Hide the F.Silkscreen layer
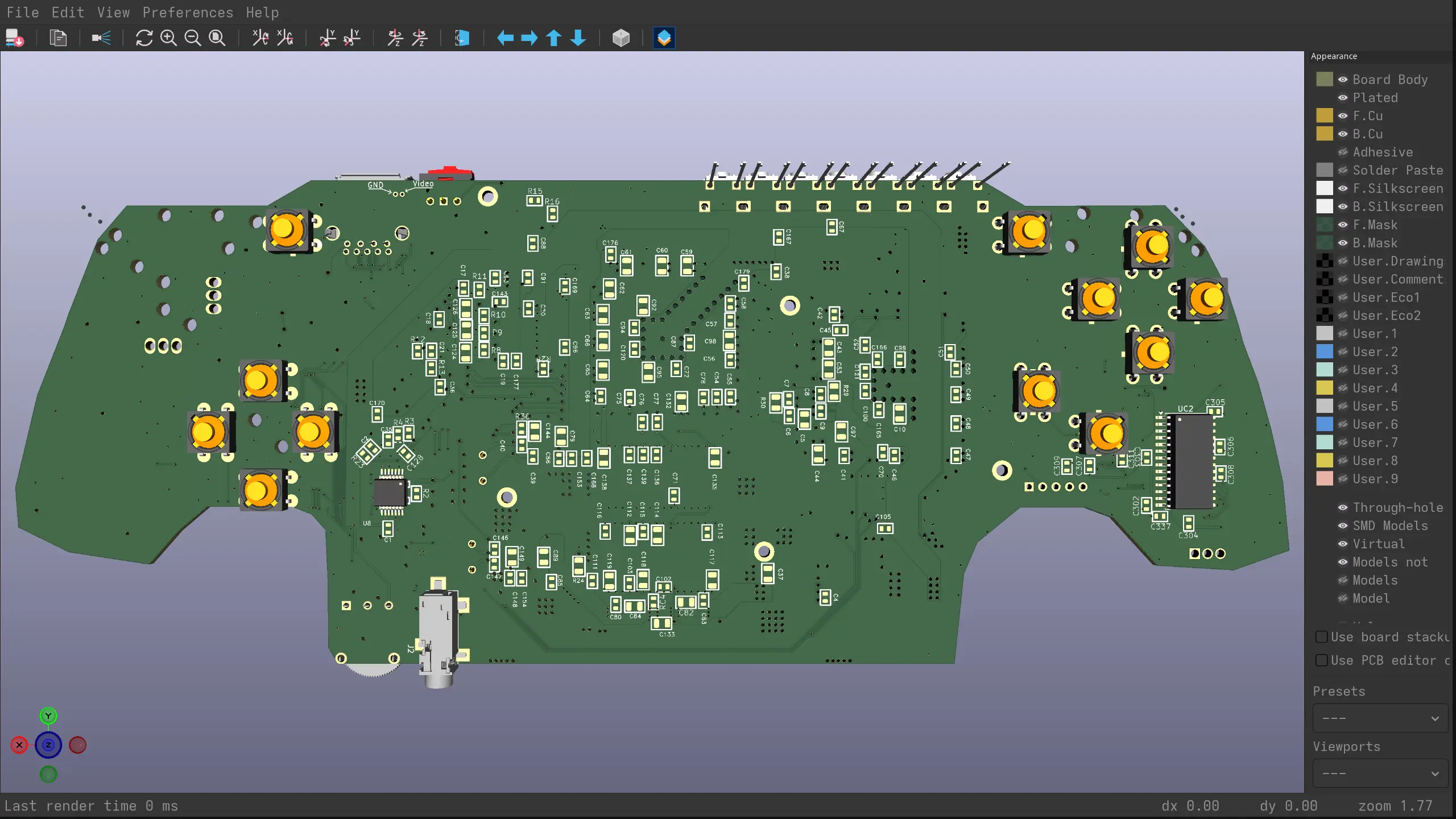 click(1343, 189)
